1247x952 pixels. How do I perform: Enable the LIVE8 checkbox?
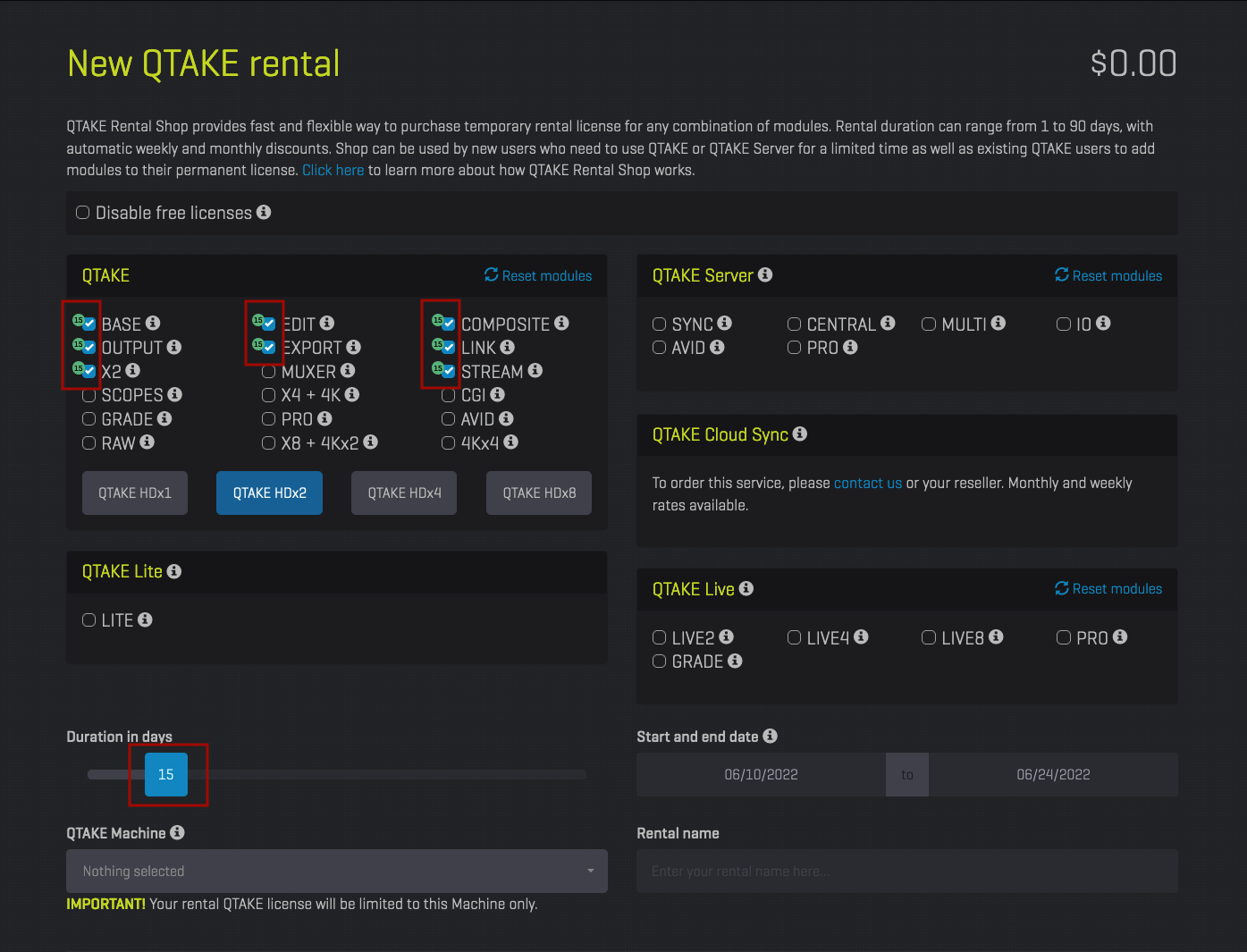(929, 637)
